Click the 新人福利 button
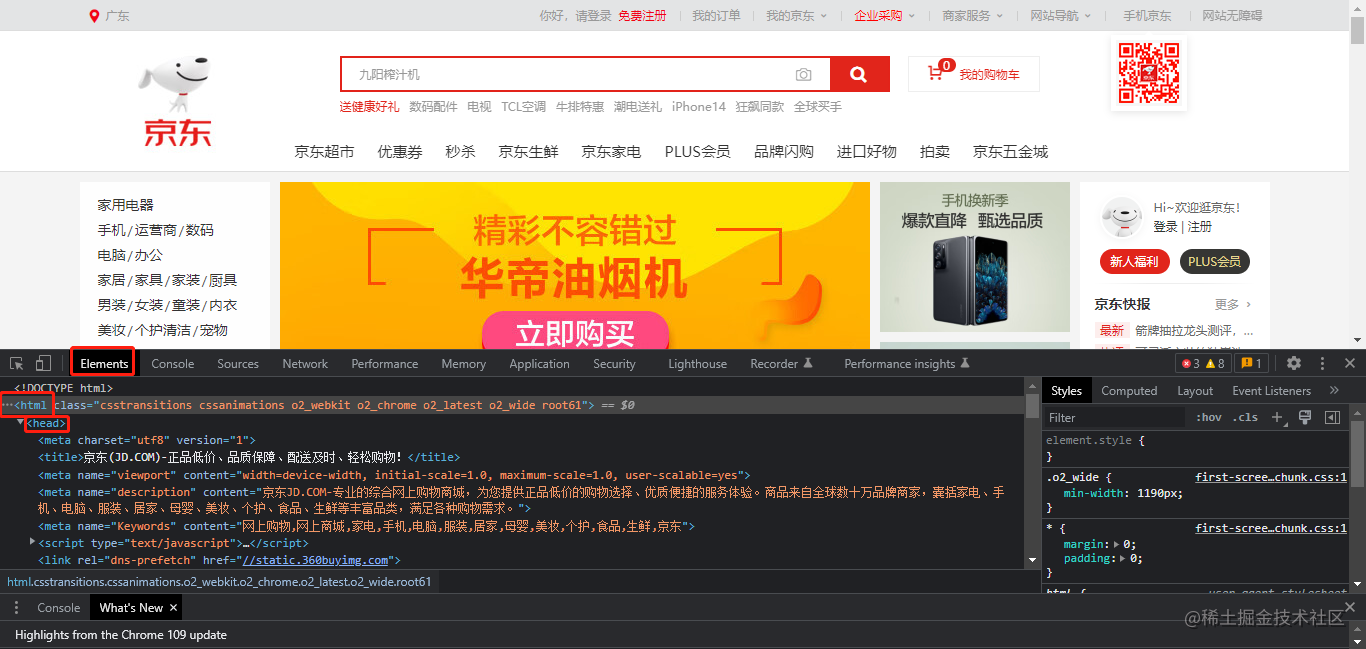 click(1134, 262)
